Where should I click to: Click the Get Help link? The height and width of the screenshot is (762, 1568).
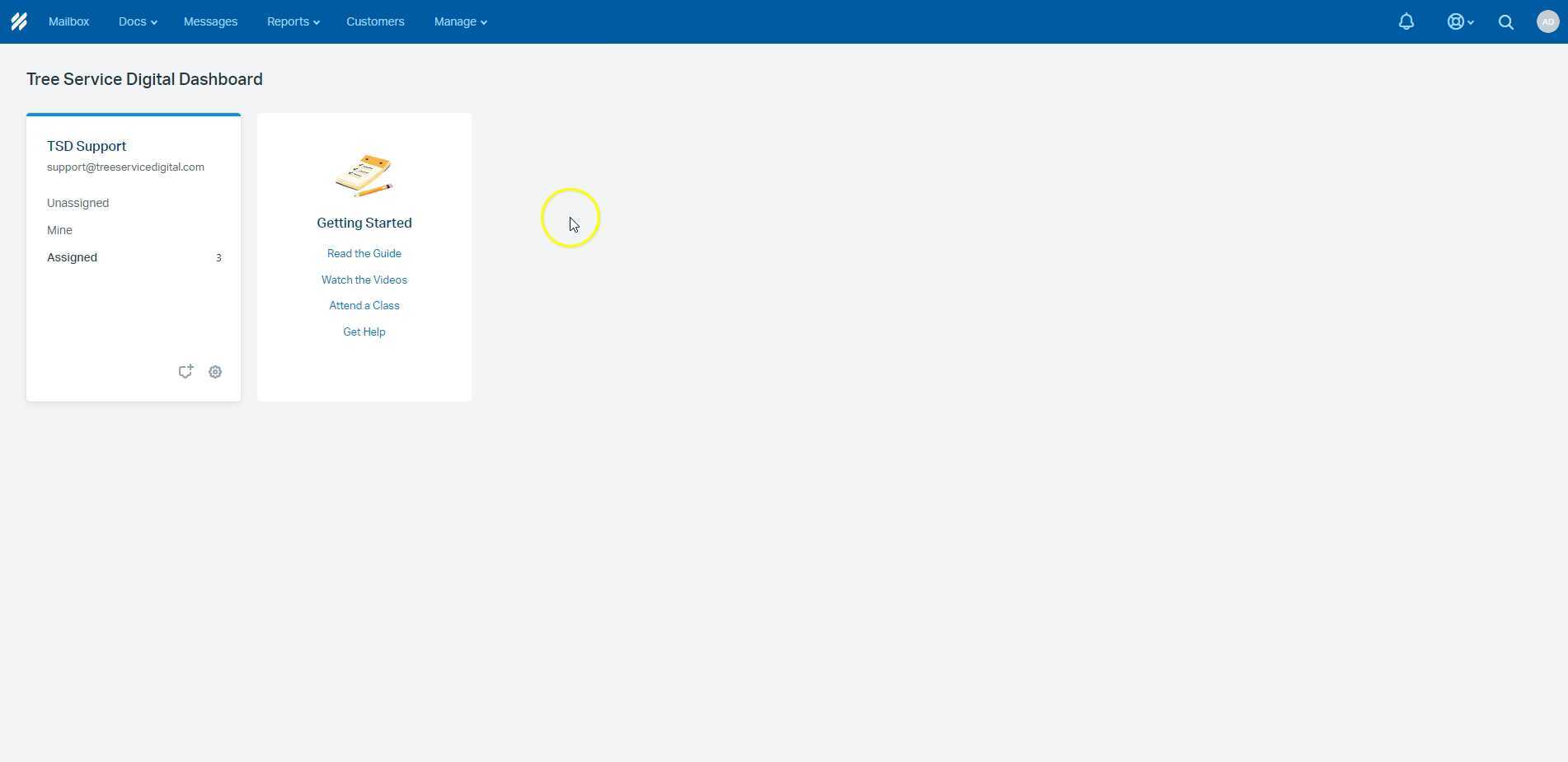pos(364,332)
